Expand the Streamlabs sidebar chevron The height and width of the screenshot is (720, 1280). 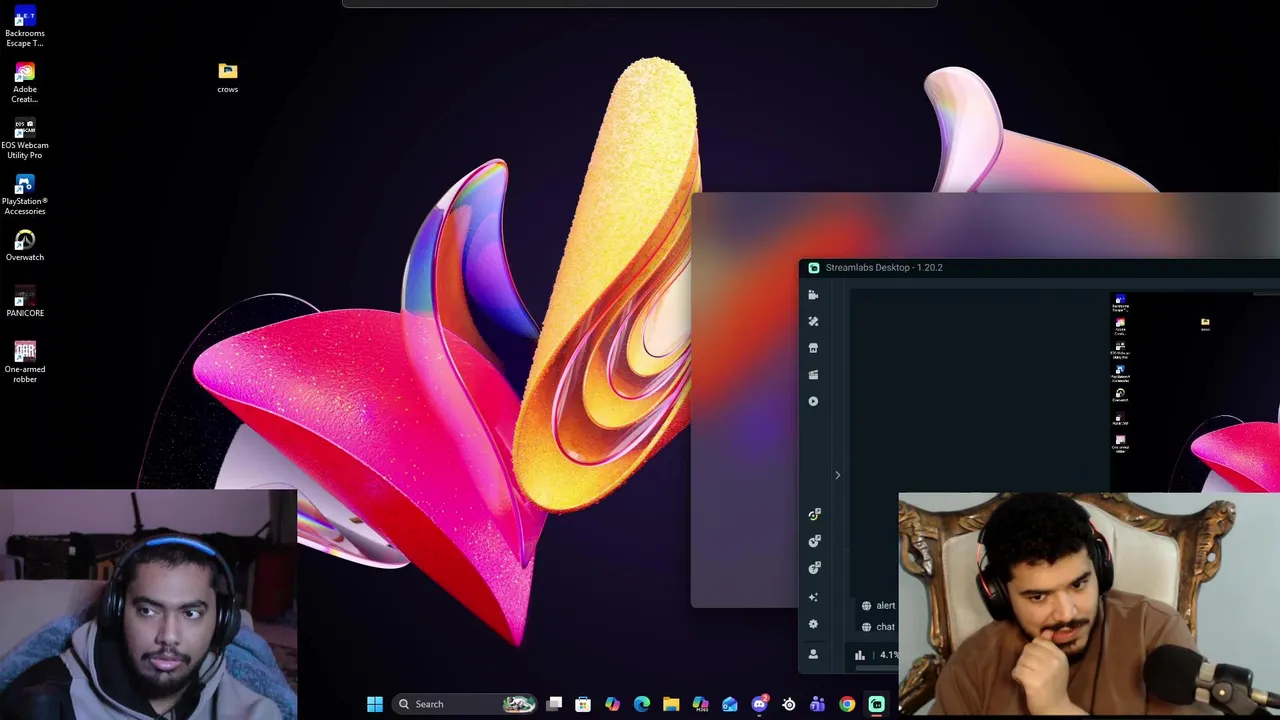[x=837, y=475]
